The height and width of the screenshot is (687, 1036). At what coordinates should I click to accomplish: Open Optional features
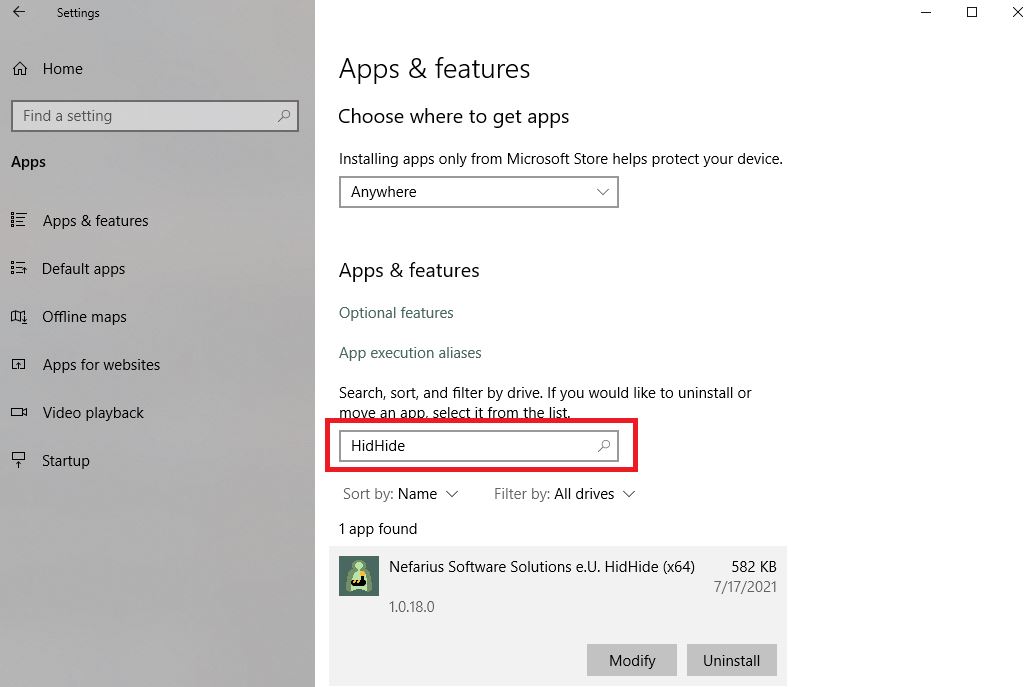tap(396, 313)
